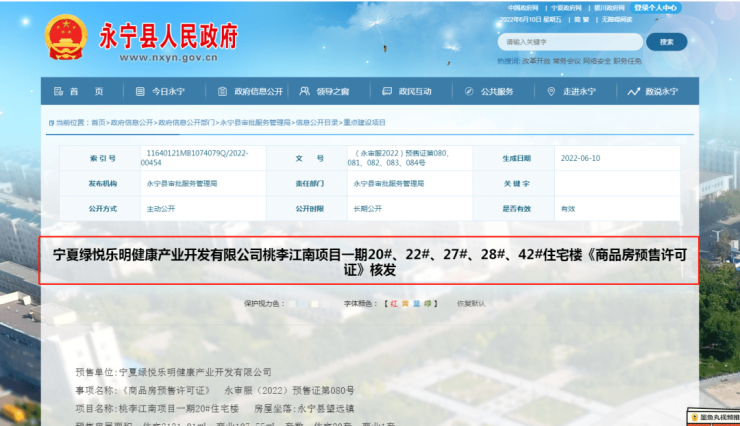The width and height of the screenshot is (740, 426).
Task: Click the website address www.nxyn.gov.cn
Action: [168, 58]
